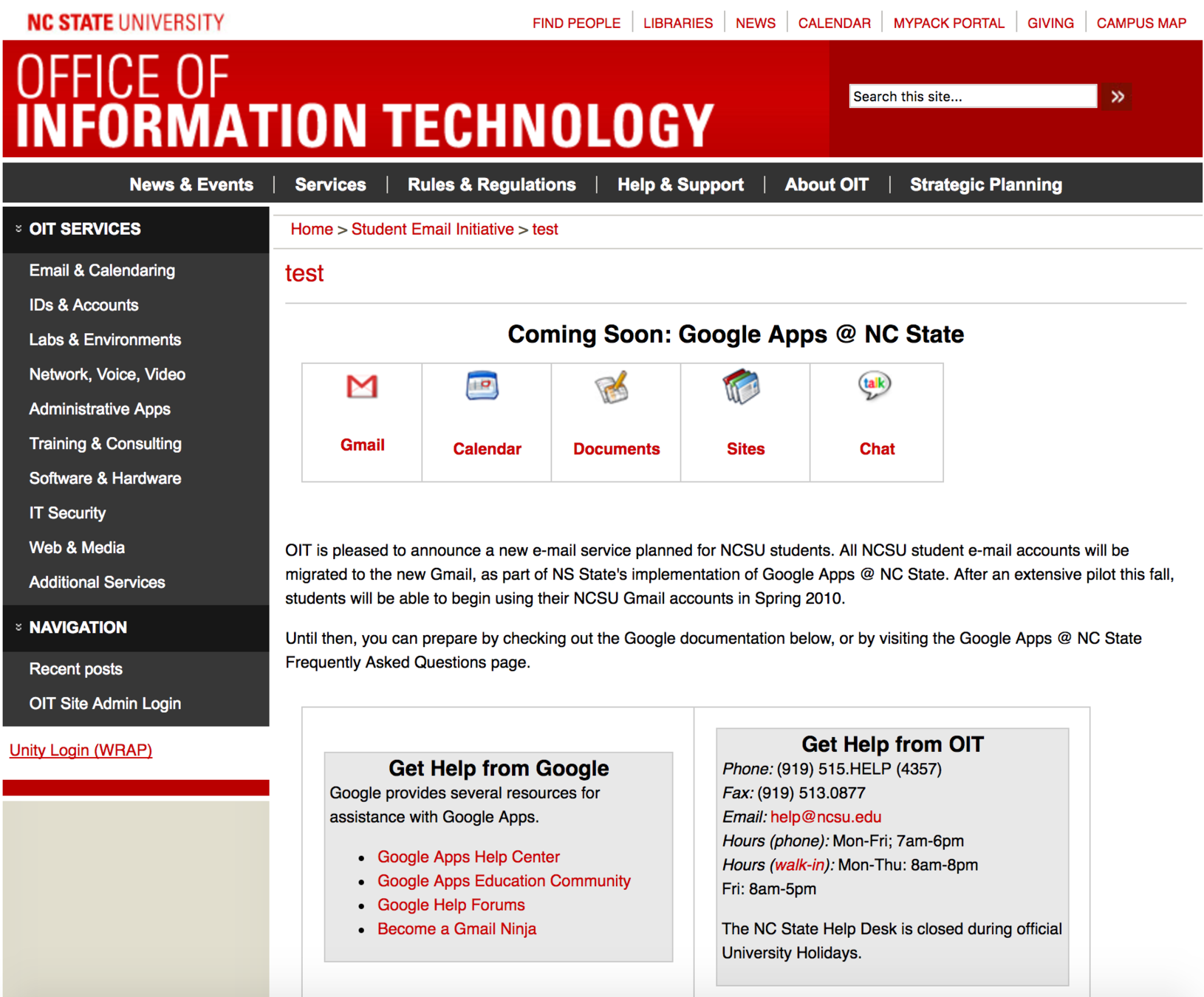
Task: Click the test breadcrumb link
Action: [x=545, y=230]
